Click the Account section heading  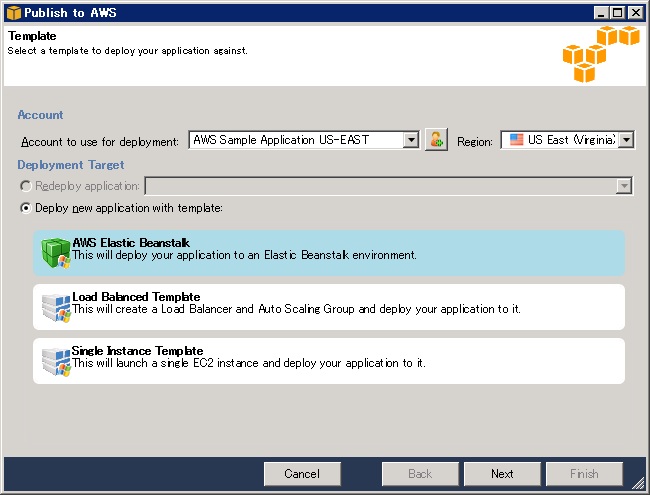[x=40, y=115]
